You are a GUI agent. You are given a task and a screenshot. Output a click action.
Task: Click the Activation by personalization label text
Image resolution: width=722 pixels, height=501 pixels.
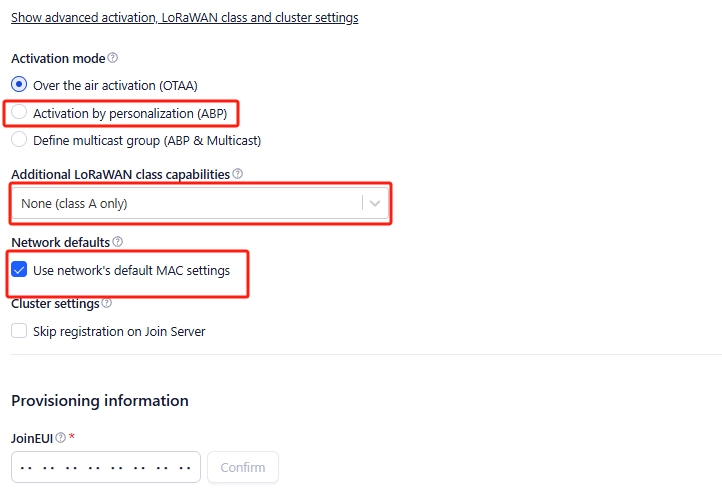(x=130, y=113)
